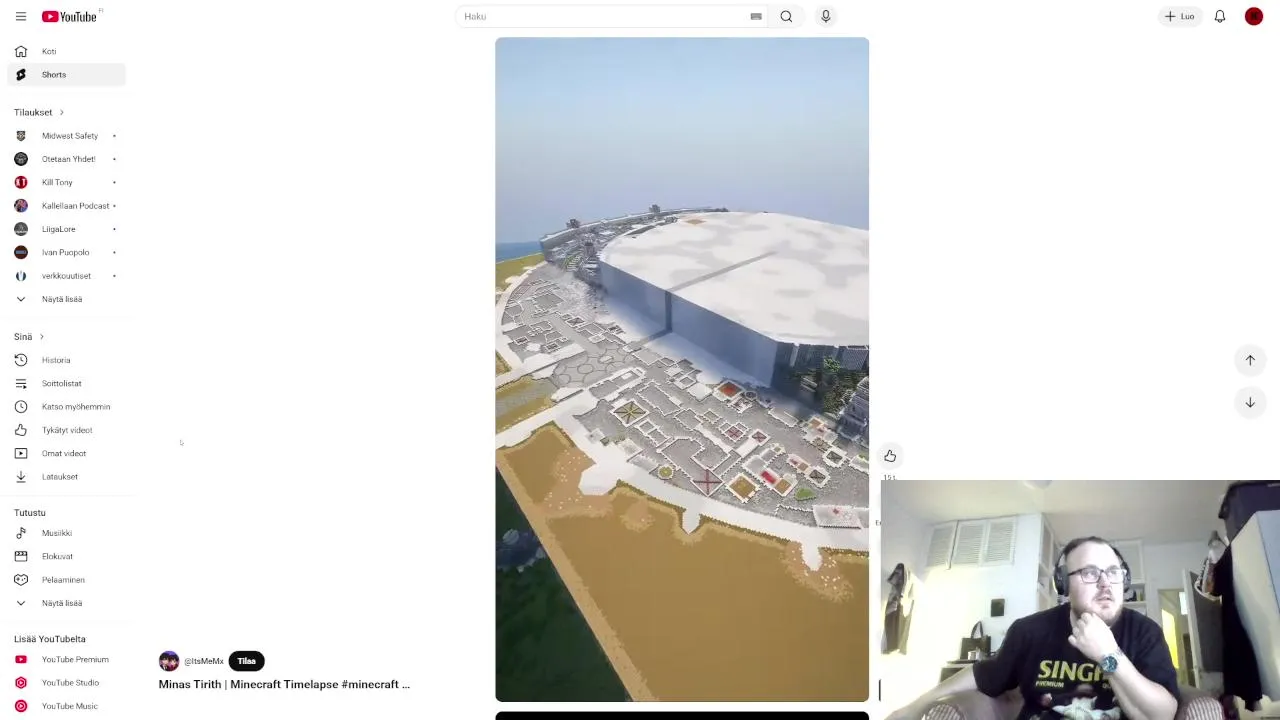Open Omat videot
The width and height of the screenshot is (1280, 720).
pyautogui.click(x=68, y=453)
